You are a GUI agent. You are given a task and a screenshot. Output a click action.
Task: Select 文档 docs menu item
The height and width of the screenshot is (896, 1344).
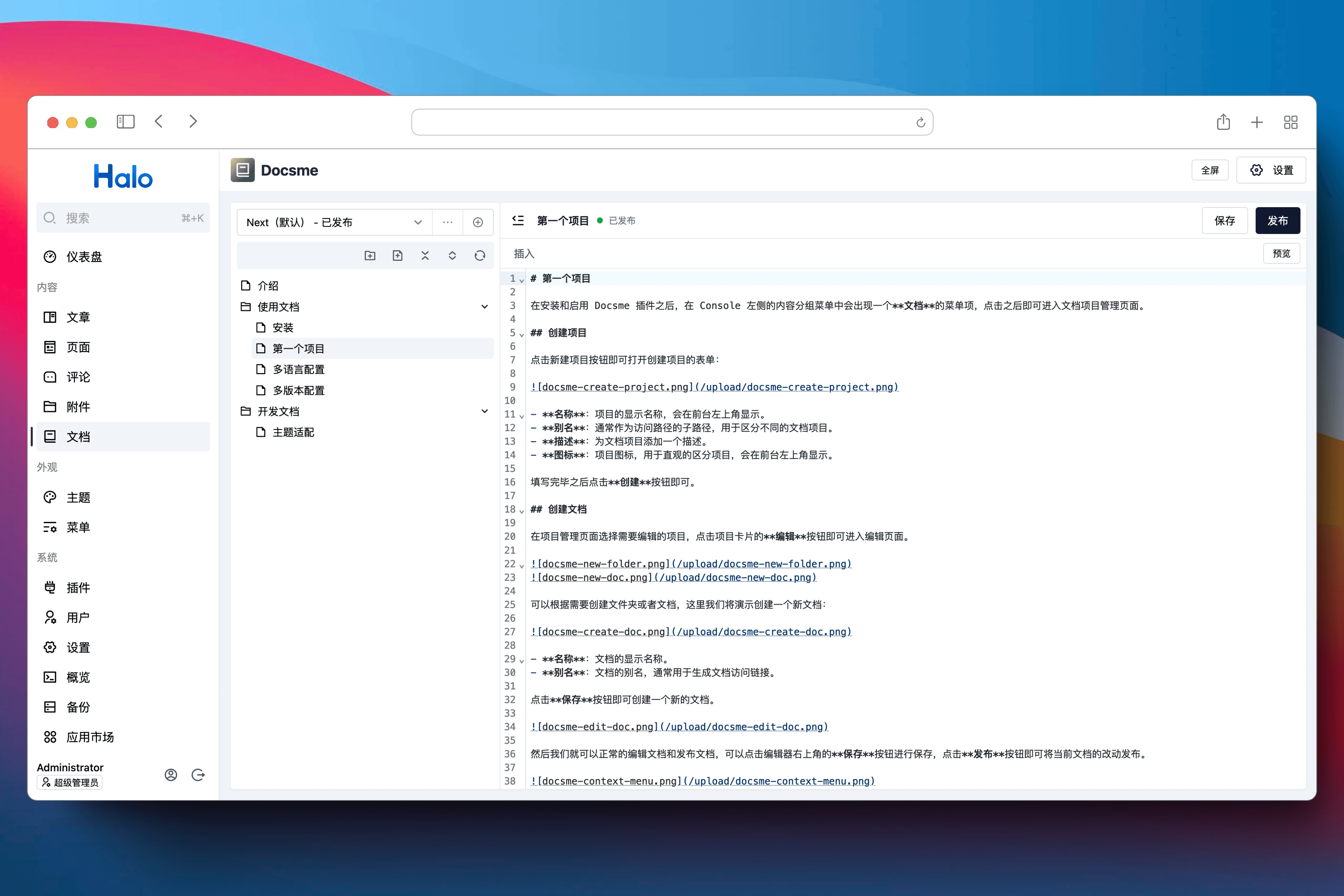(x=123, y=436)
